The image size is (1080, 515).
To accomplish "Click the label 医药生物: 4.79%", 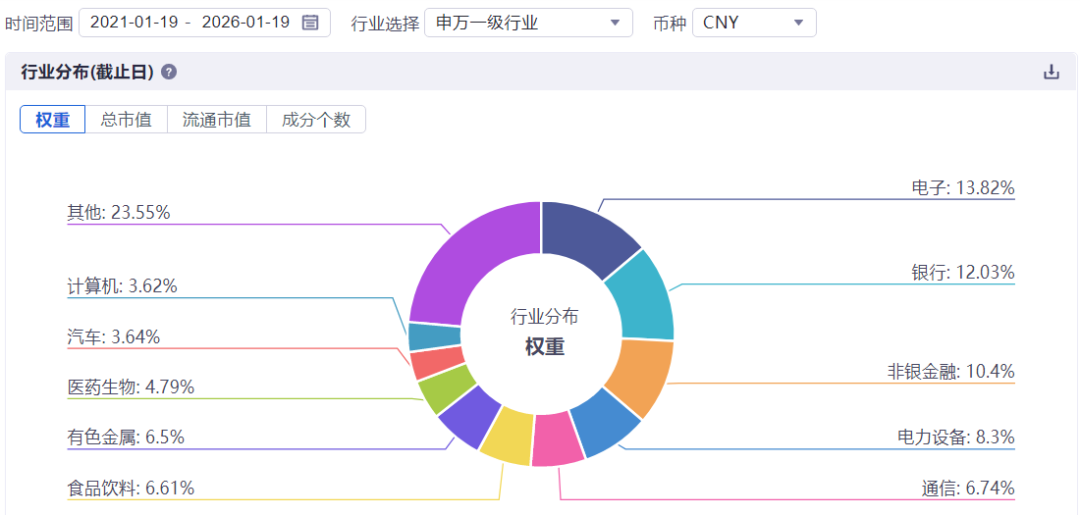I will (131, 387).
